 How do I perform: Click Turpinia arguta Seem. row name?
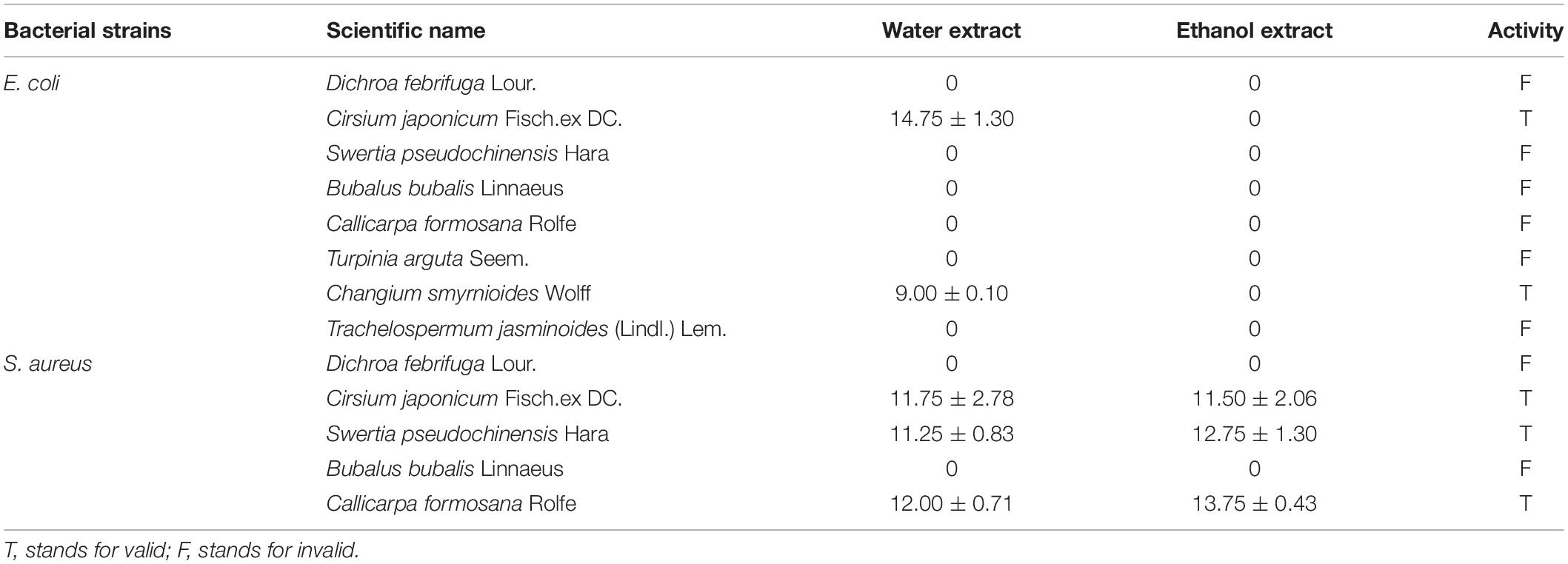pyautogui.click(x=427, y=258)
